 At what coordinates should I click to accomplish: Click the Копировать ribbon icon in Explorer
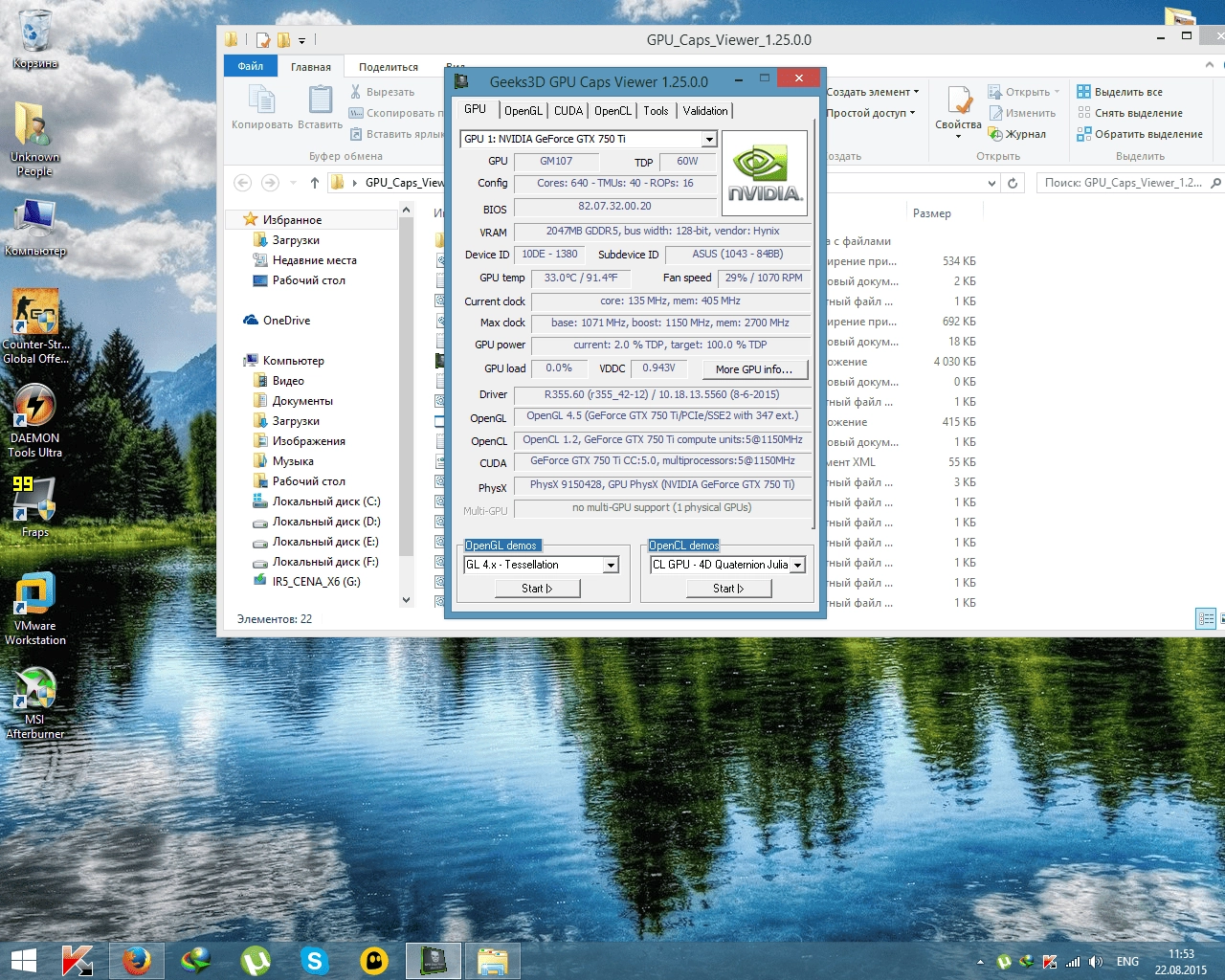pos(261,107)
